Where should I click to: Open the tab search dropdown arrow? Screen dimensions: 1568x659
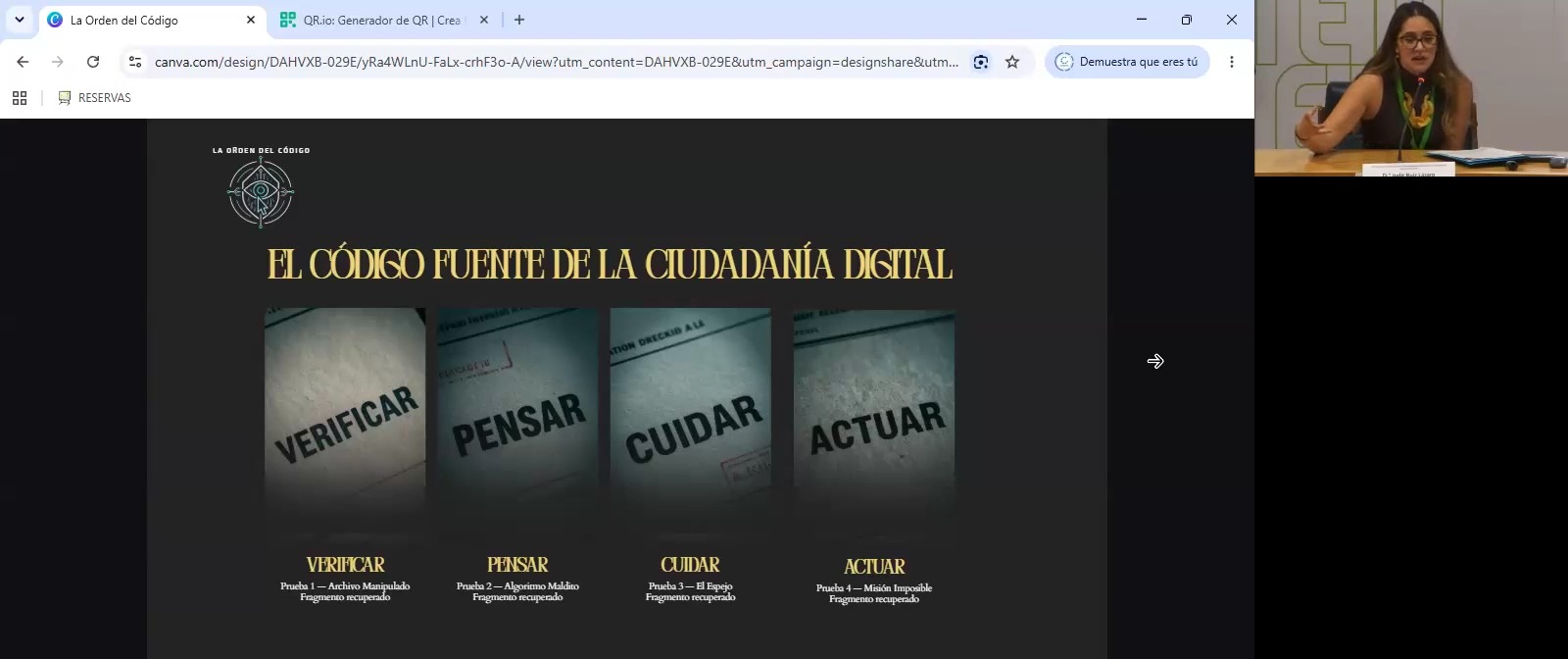[19, 20]
